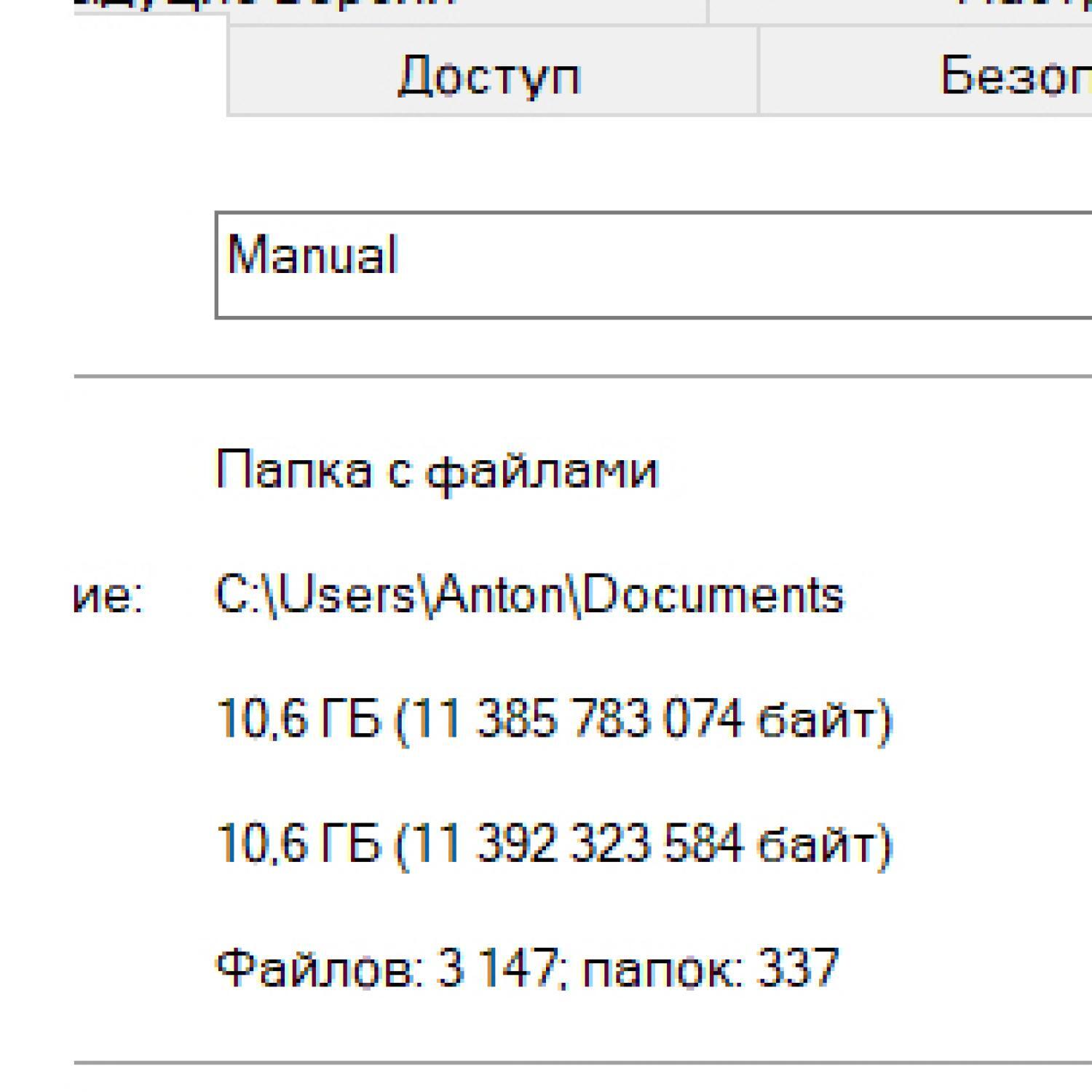Click the папок: 337 count text
The image size is (1092, 1092).
point(711,969)
